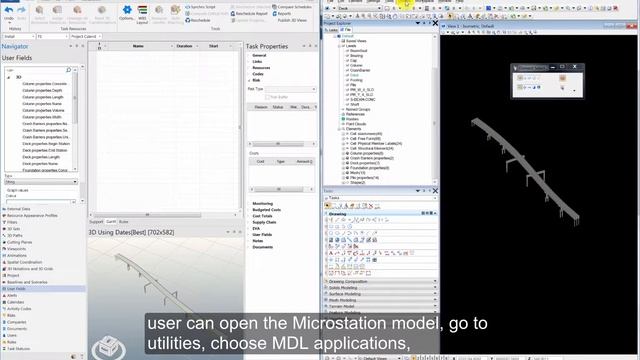The width and height of the screenshot is (640, 360).
Task: Toggle the Footing level checkmark
Action: [347, 80]
